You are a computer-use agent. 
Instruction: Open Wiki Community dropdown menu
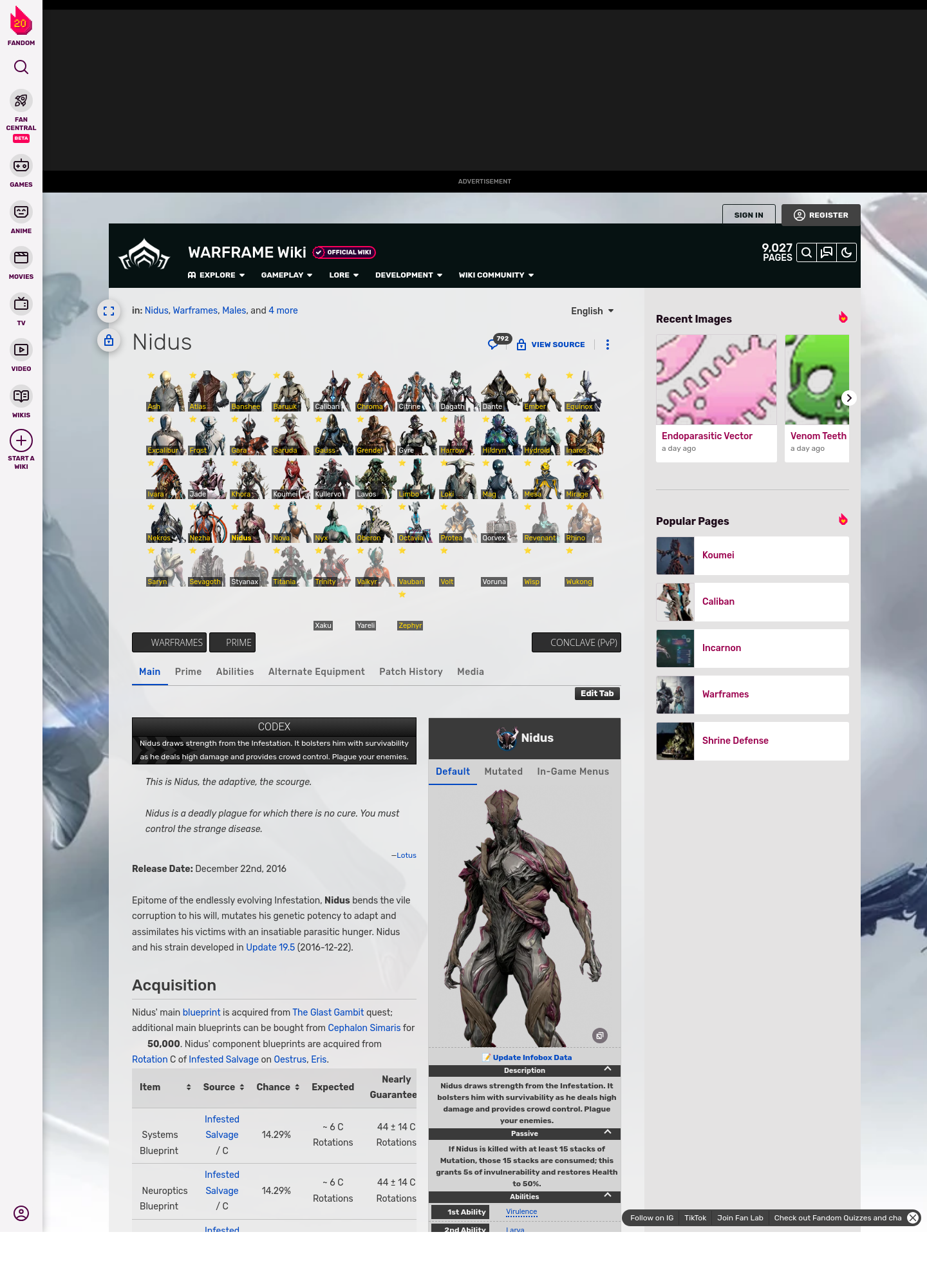tap(496, 275)
